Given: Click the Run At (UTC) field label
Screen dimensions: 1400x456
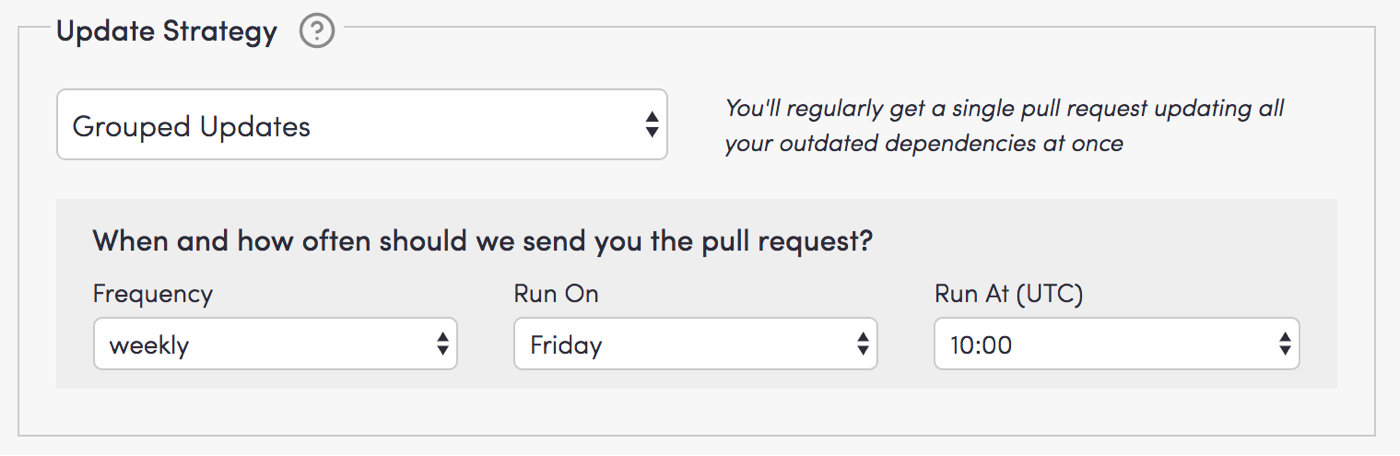Looking at the screenshot, I should [1009, 294].
